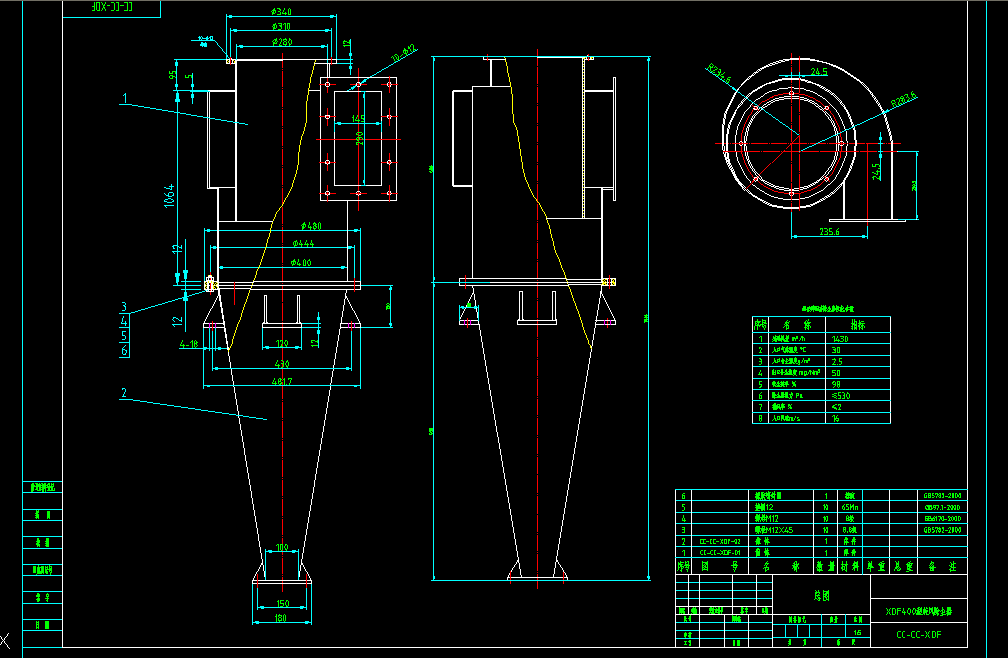Screen dimensions: 1008x658
Task: Click part balloon number 1
Action: coord(125,98)
